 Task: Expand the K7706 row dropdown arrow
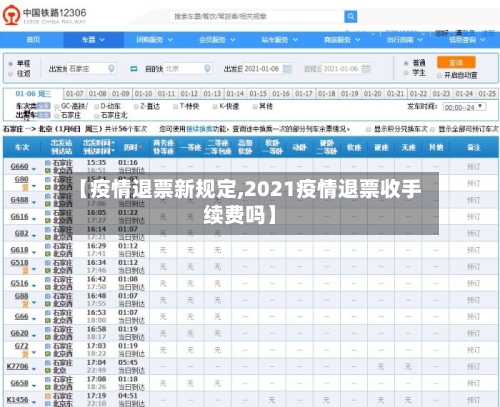pos(34,369)
